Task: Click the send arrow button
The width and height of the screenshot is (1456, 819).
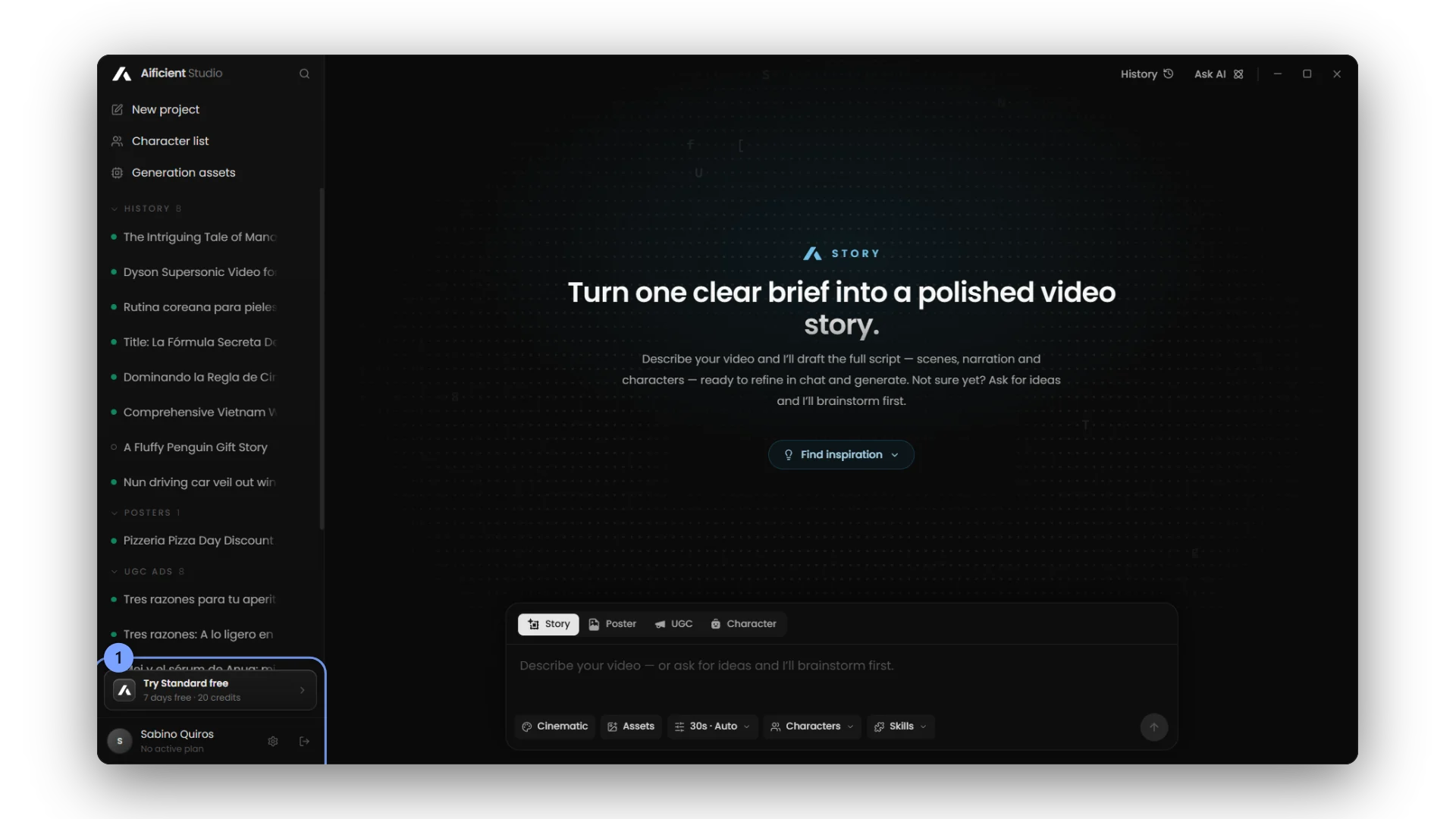Action: (1154, 726)
